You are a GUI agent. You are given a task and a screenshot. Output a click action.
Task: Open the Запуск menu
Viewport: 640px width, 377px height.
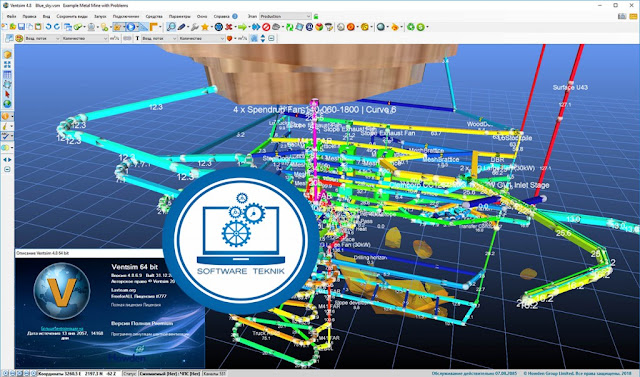point(100,16)
